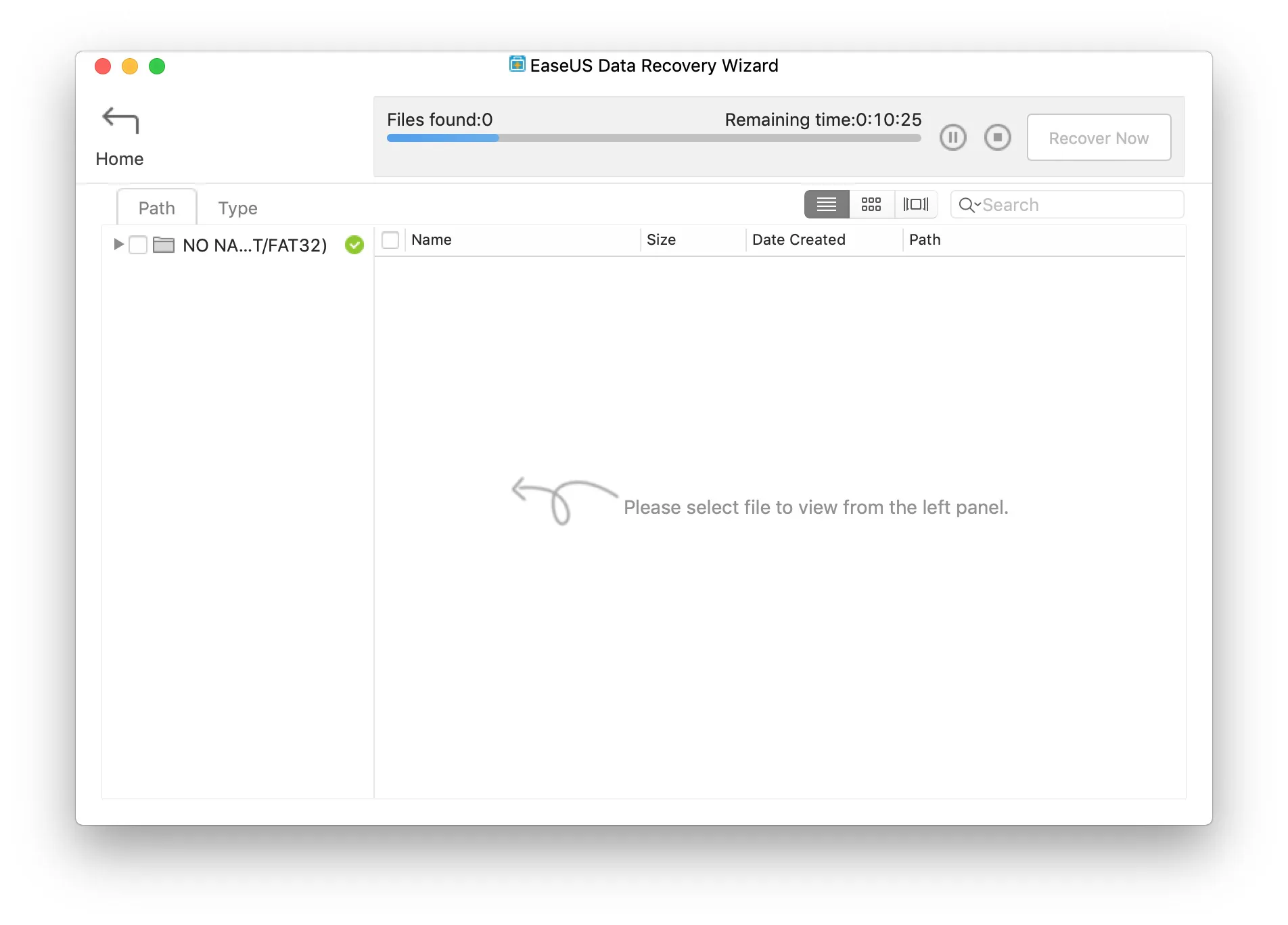Click the NO NA...T/FAT32 folder icon
This screenshot has height=925, width=1288.
(x=164, y=244)
